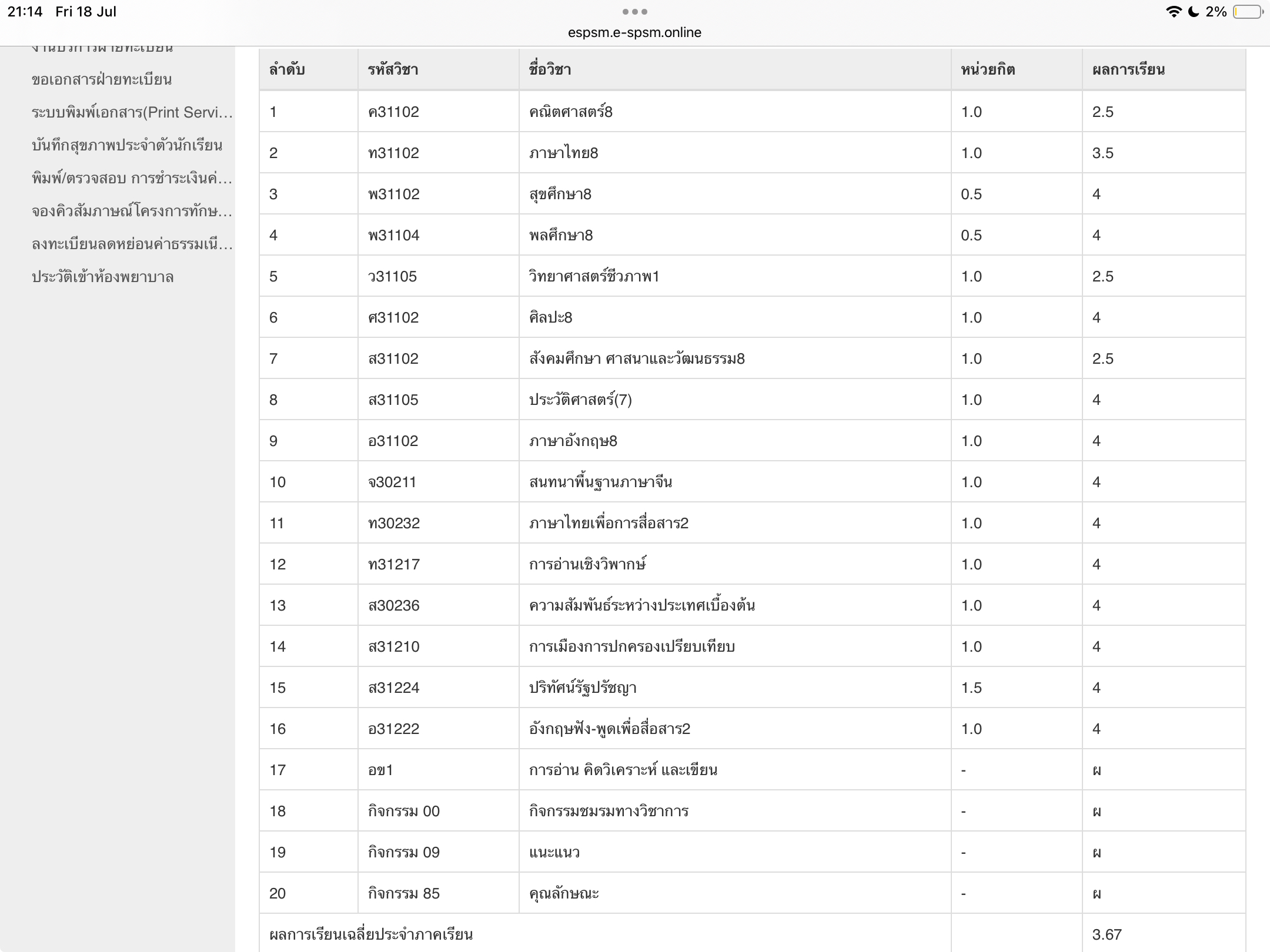Open จองคิวสัมภาษณ์โครงการ sidebar link
This screenshot has height=952, width=1270.
point(132,211)
